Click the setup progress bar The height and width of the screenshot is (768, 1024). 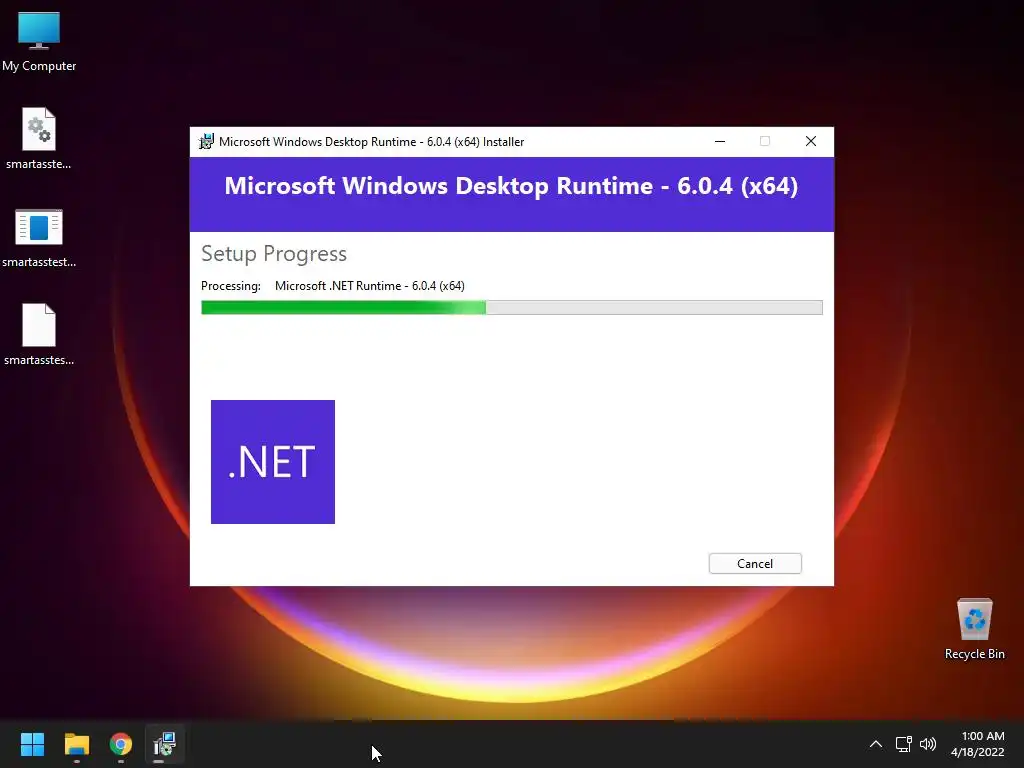pos(511,308)
